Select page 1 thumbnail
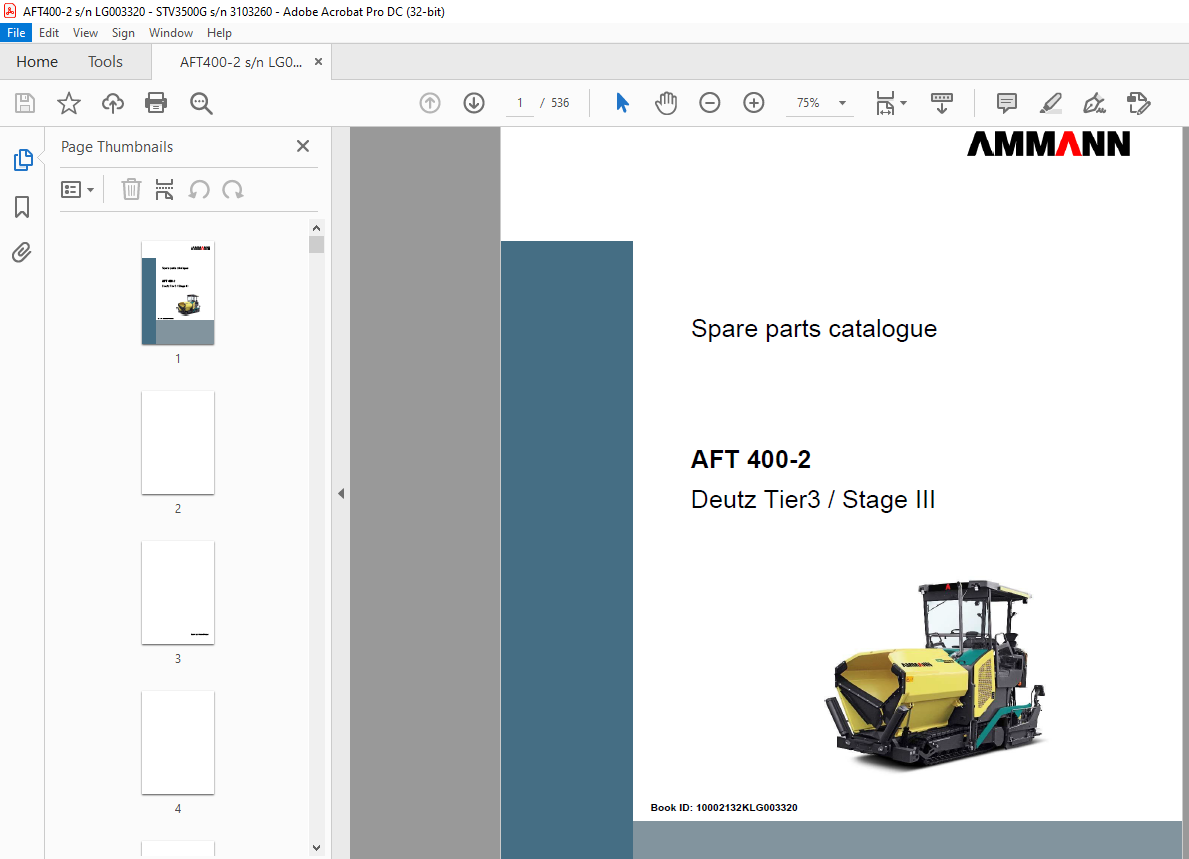Viewport: 1189px width, 859px height. click(x=178, y=293)
